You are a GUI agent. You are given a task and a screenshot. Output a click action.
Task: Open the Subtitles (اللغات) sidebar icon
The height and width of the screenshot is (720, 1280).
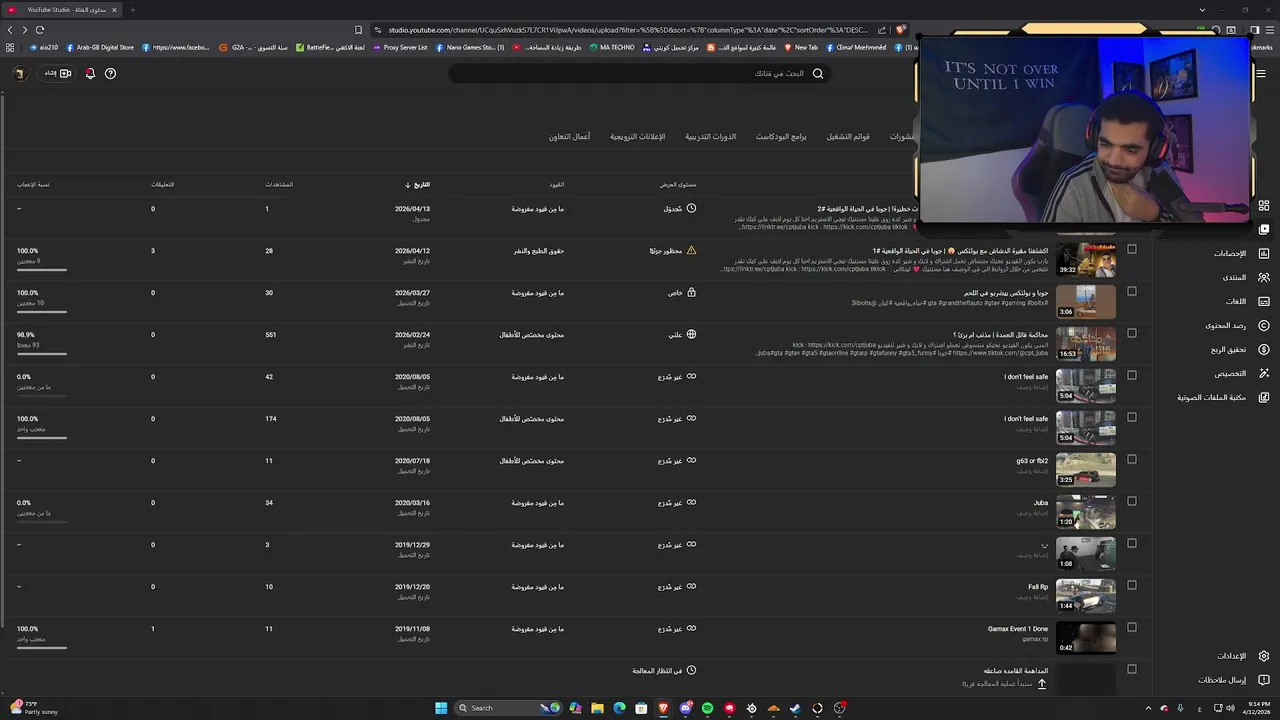pyautogui.click(x=1264, y=301)
